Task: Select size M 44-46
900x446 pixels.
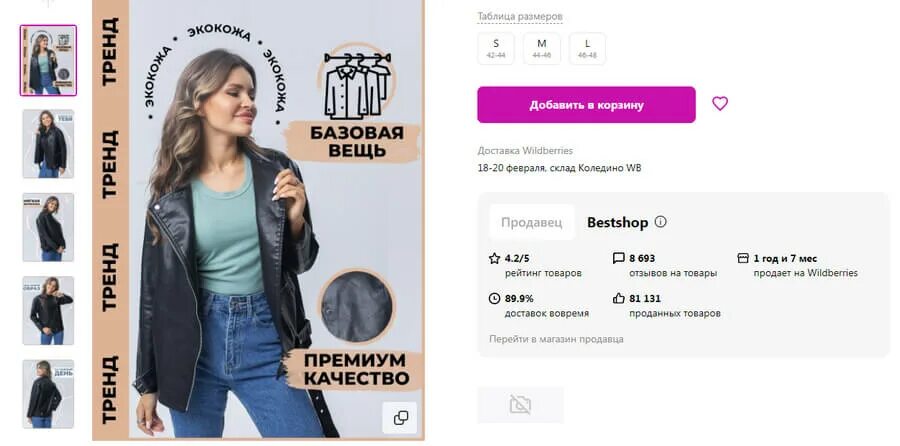Action: (x=542, y=48)
